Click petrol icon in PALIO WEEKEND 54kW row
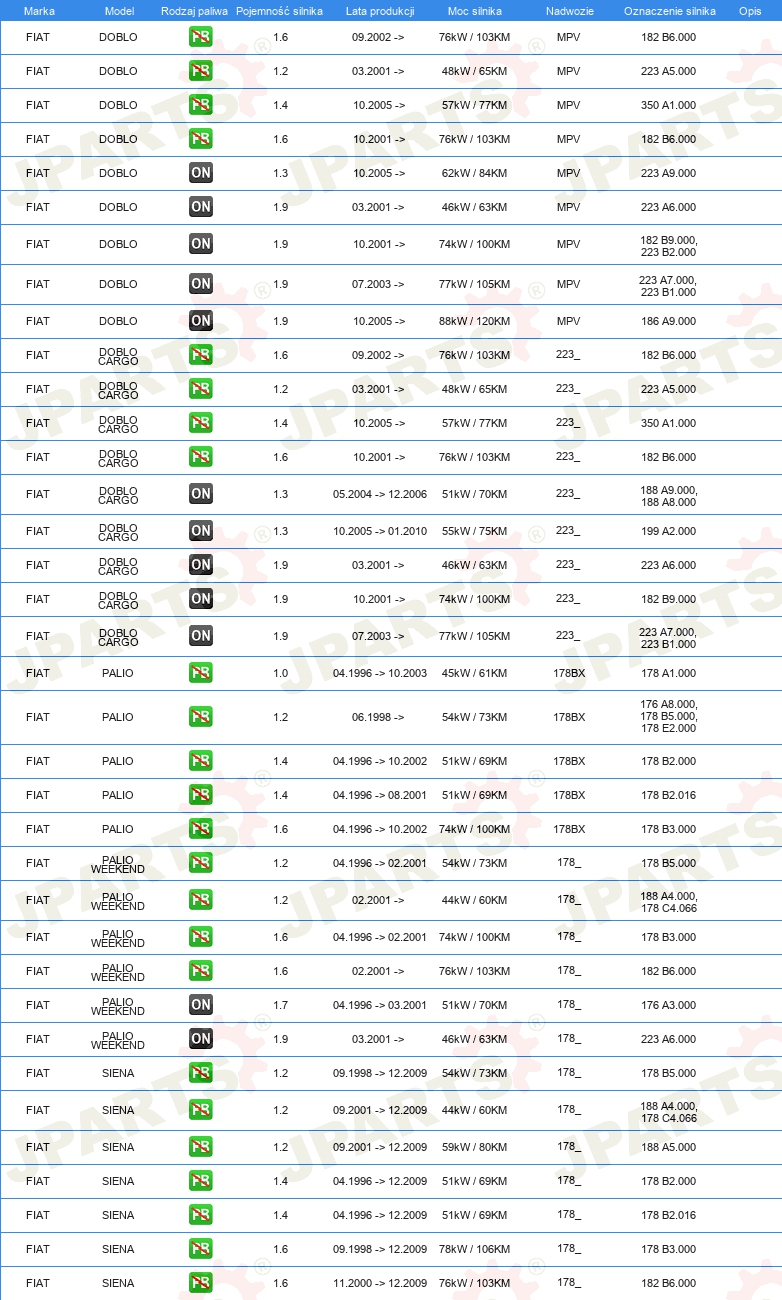782x1300 pixels. tap(201, 863)
